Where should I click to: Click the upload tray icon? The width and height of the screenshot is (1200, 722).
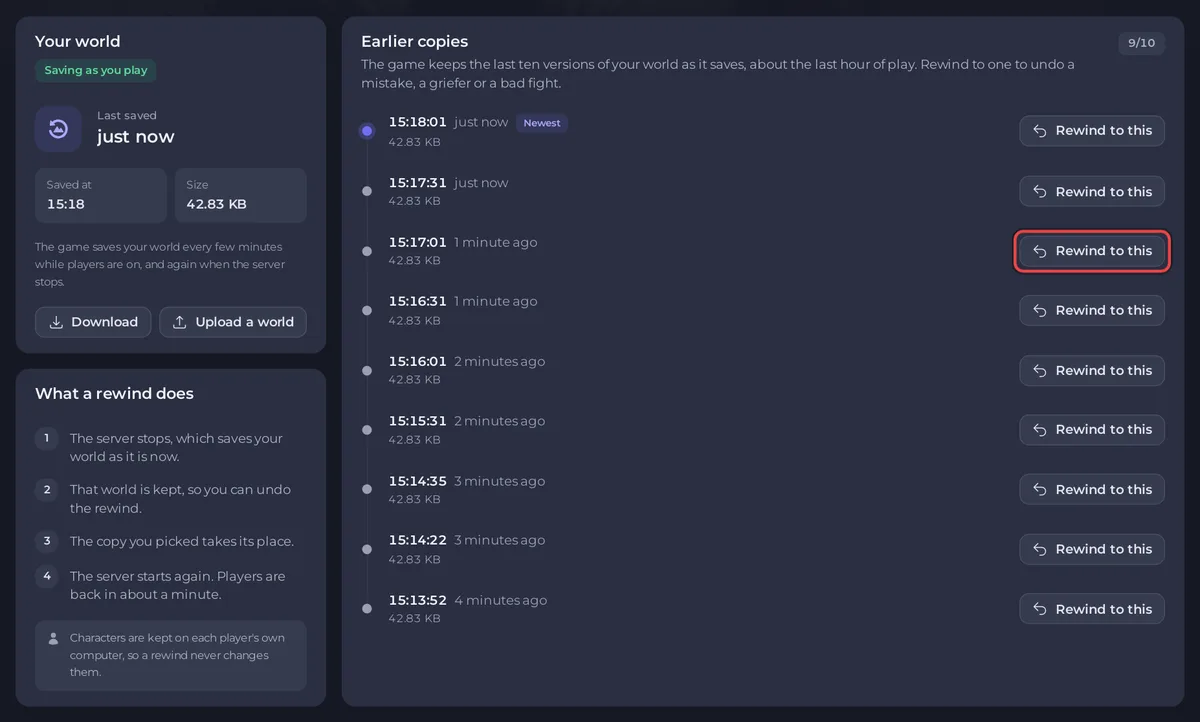click(180, 322)
